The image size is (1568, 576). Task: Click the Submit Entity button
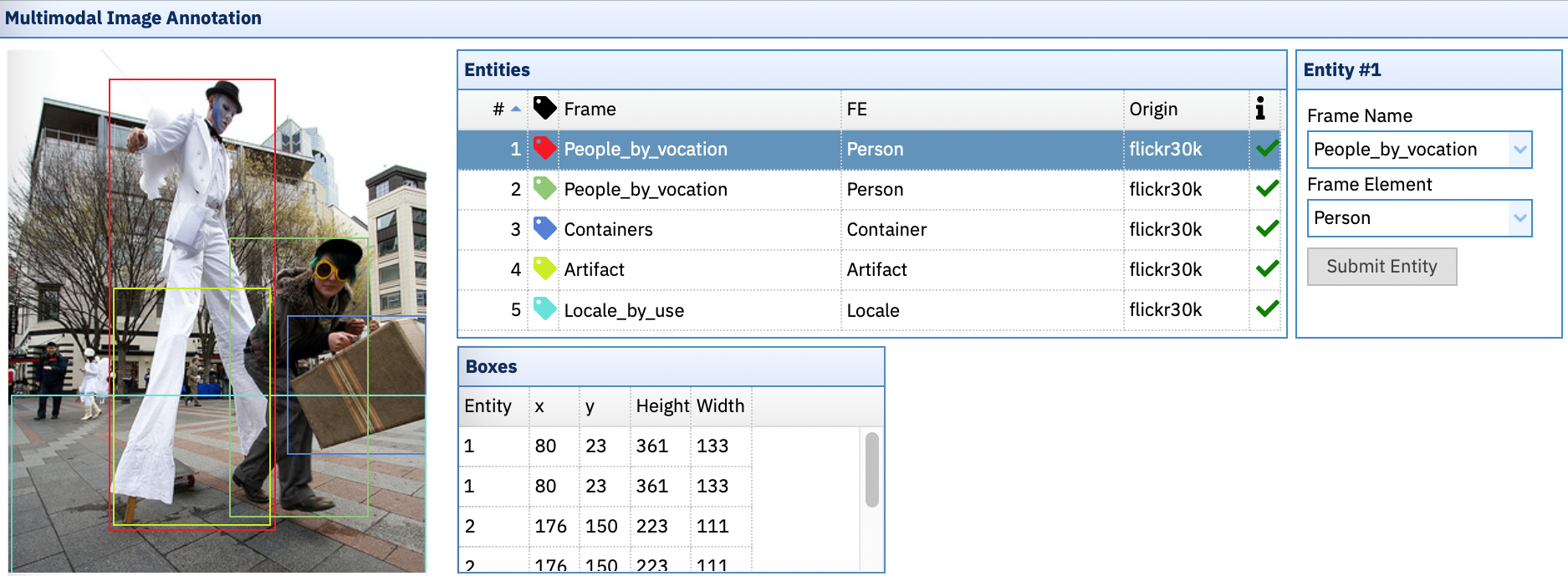point(1382,267)
